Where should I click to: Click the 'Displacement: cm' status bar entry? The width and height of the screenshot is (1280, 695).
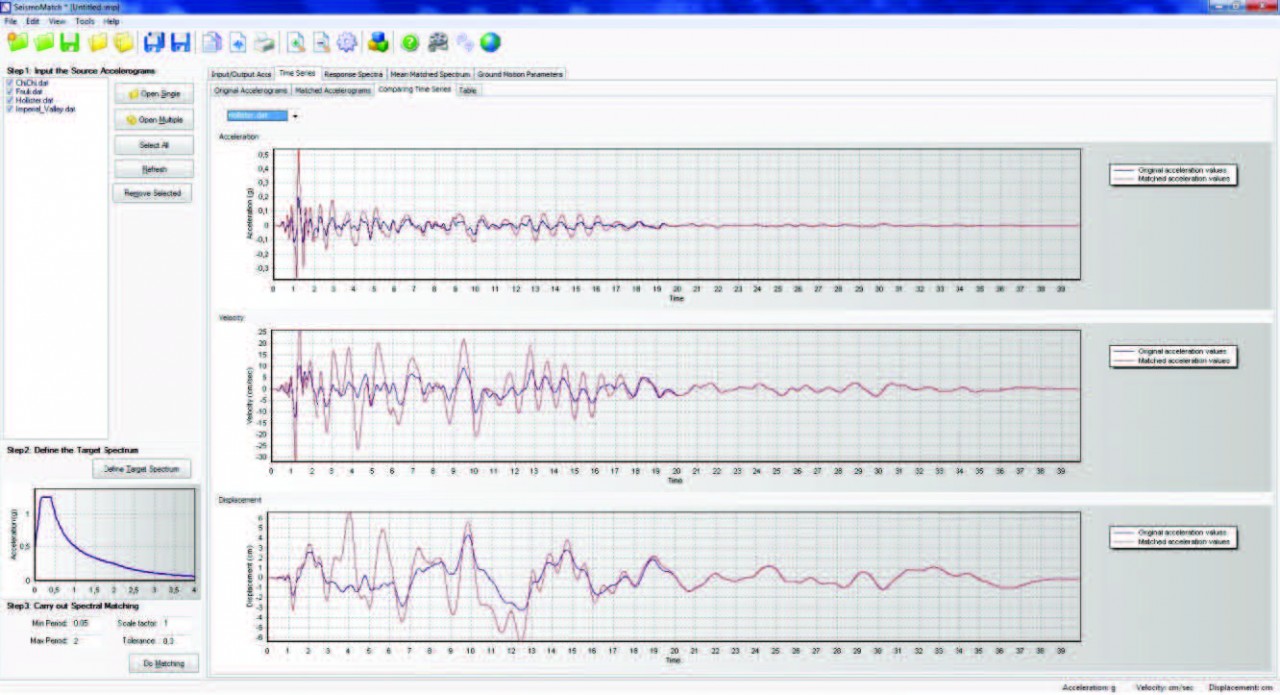[1241, 687]
